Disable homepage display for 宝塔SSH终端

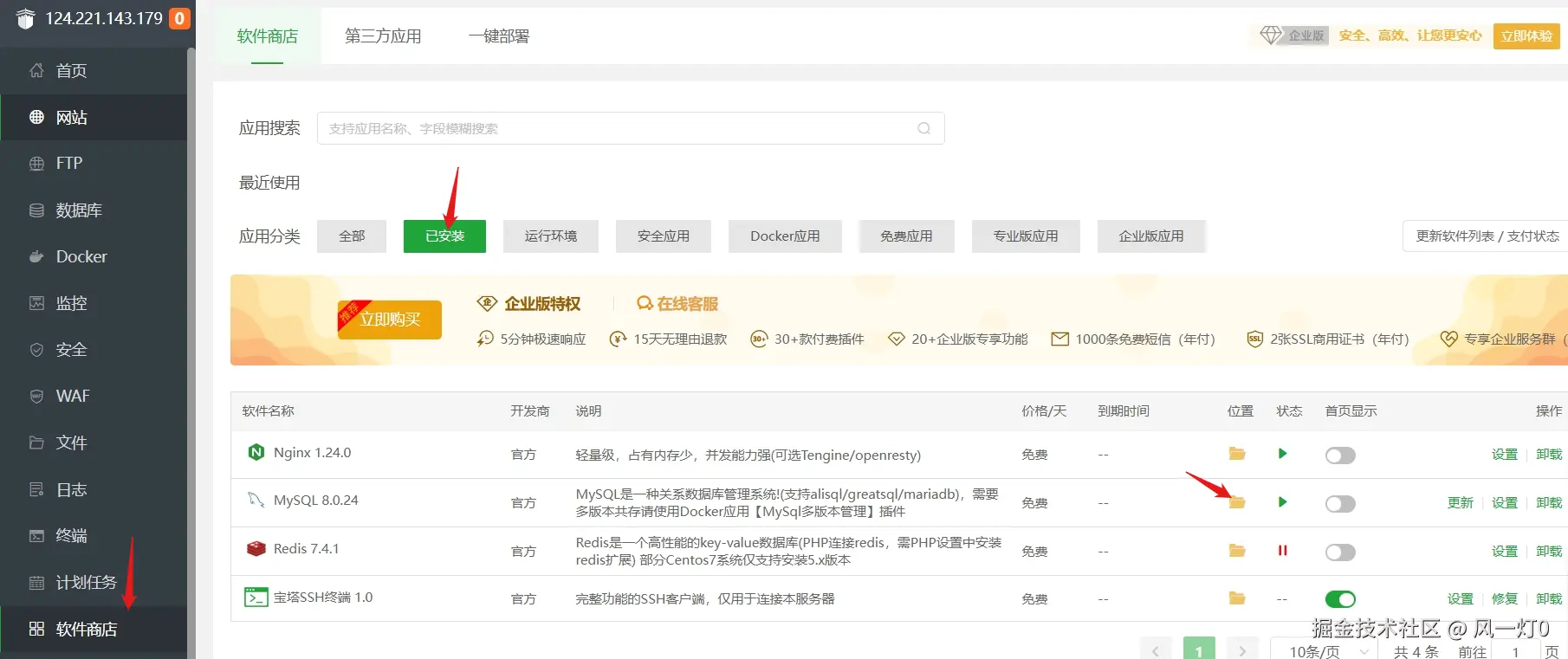point(1340,599)
